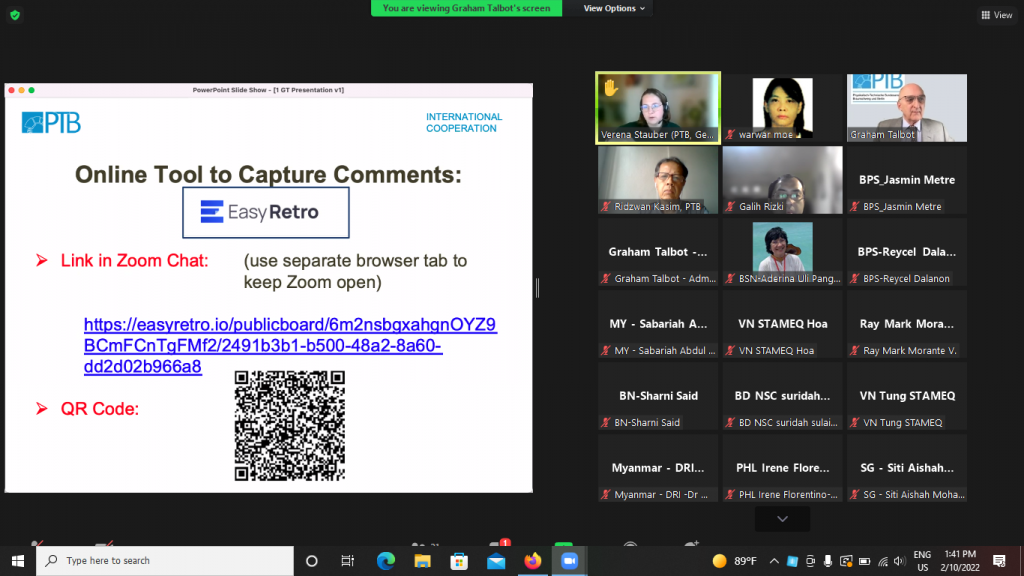The width and height of the screenshot is (1024, 576).
Task: Open Microsoft Store from the taskbar
Action: pos(459,560)
